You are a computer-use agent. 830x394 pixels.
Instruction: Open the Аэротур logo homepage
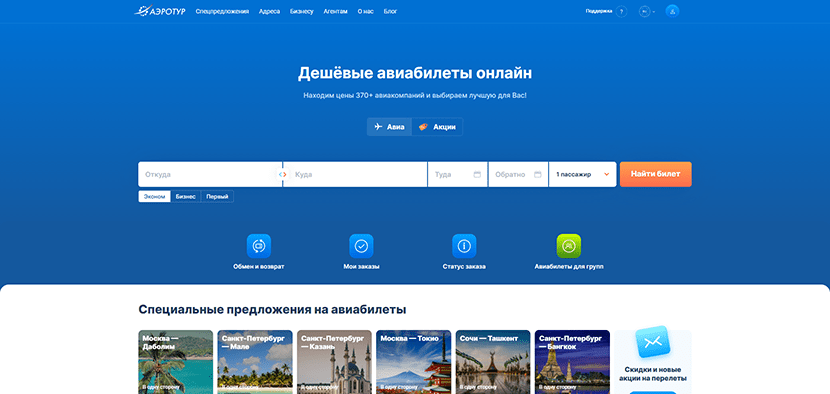160,11
